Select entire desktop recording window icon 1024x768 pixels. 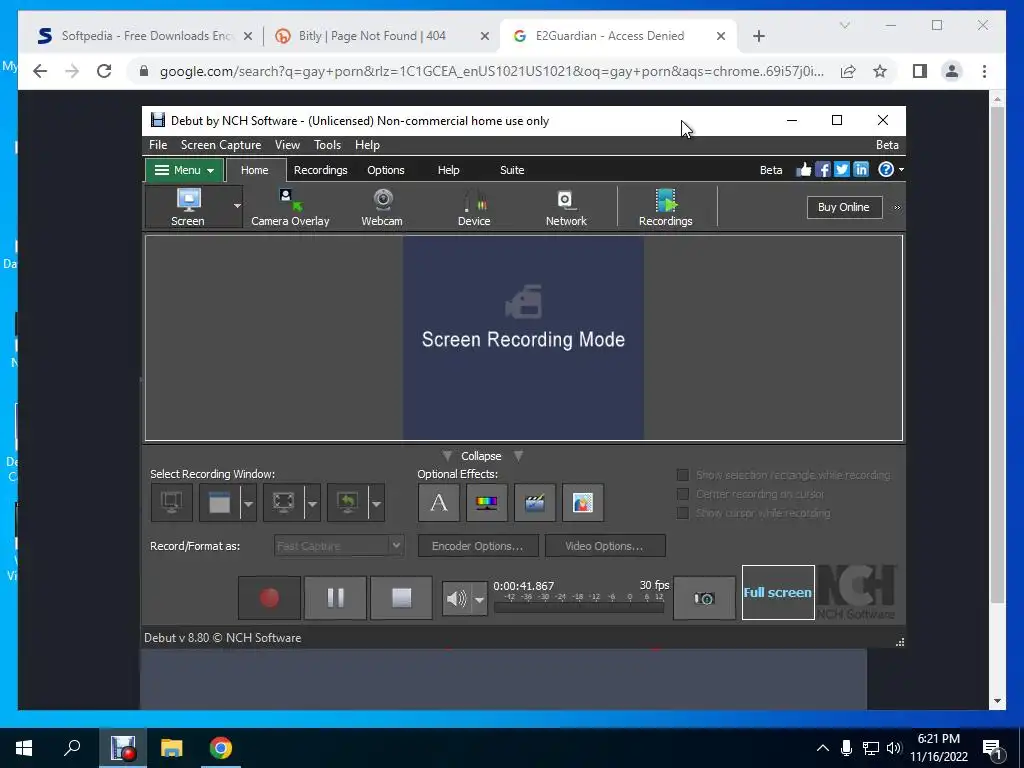pos(172,502)
